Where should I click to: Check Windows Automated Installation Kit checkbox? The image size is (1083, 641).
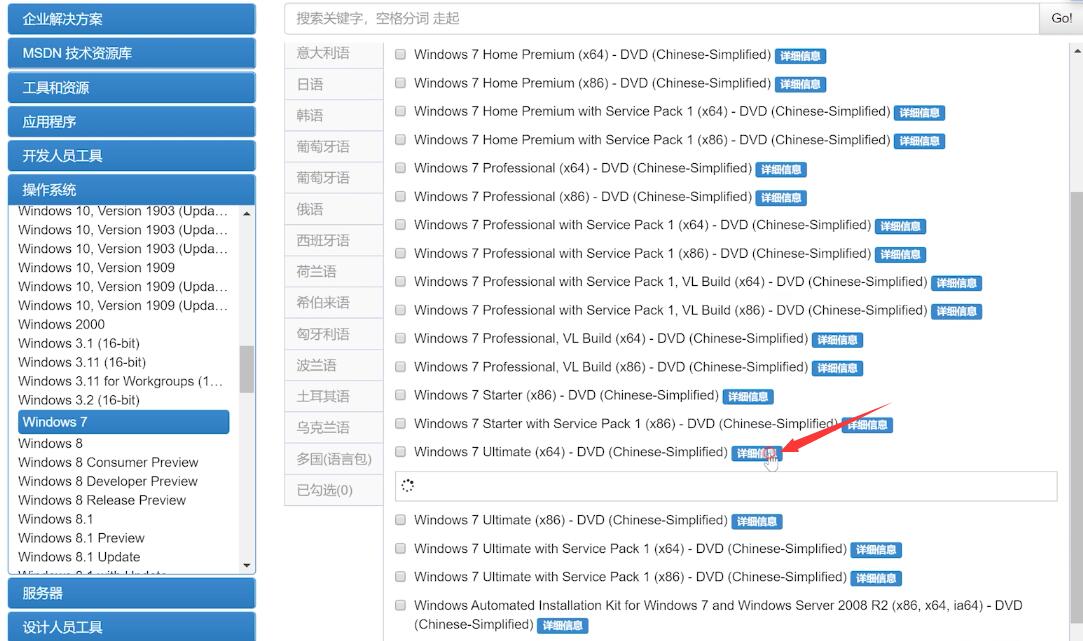click(400, 605)
